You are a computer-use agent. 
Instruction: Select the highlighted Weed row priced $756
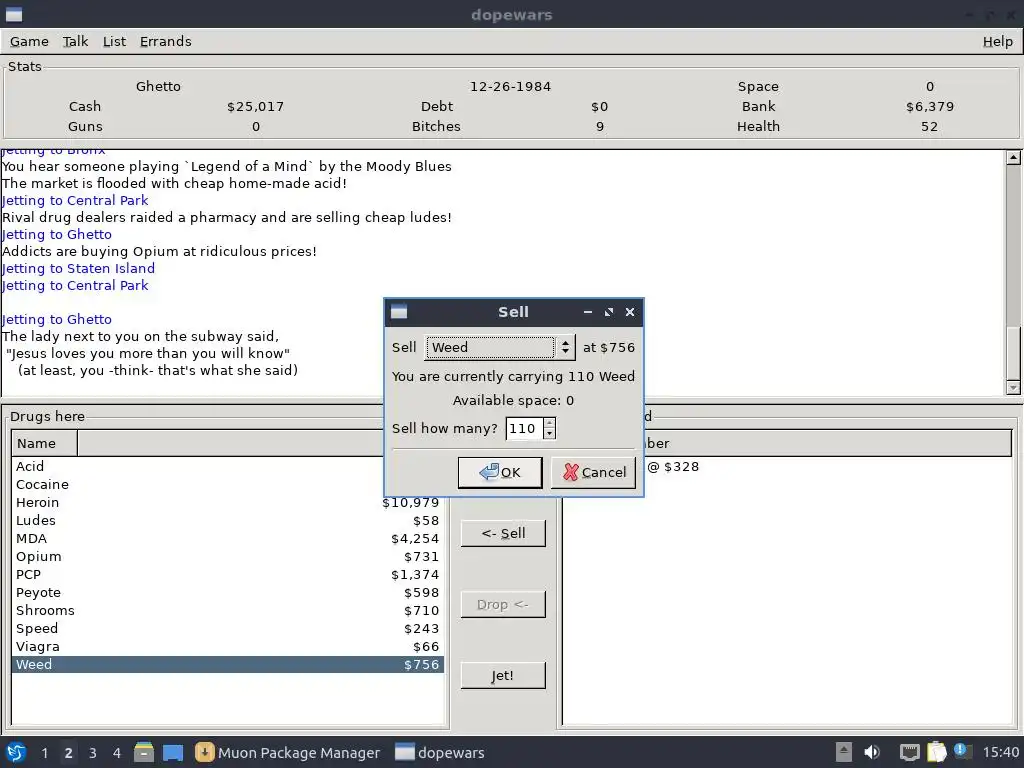(228, 664)
